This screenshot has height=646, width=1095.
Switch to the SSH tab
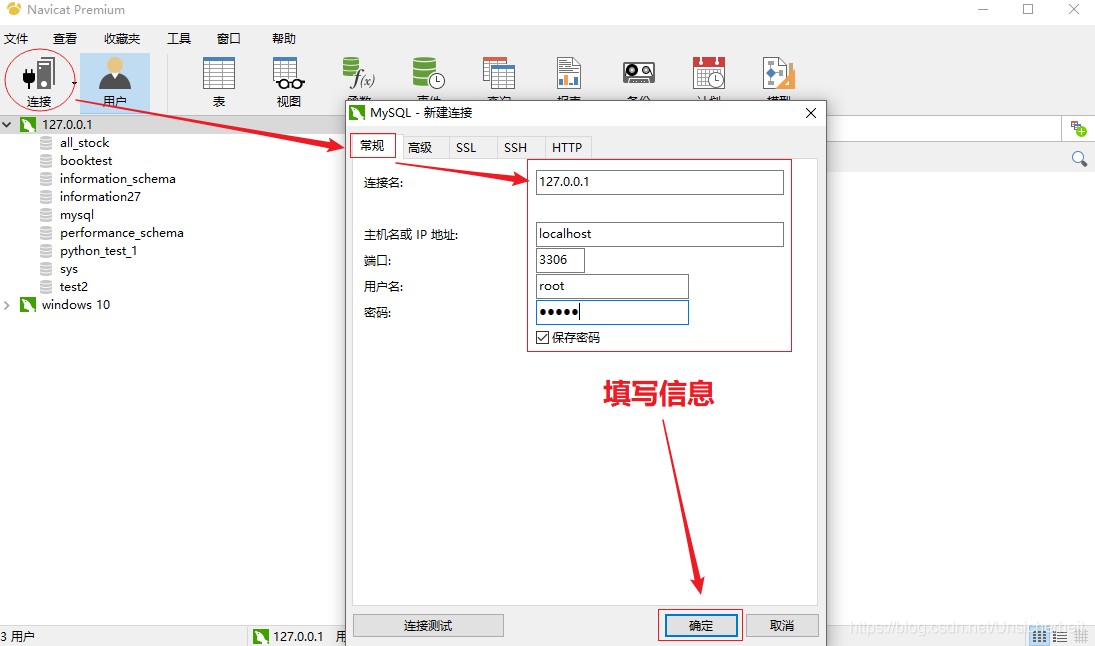(x=514, y=147)
